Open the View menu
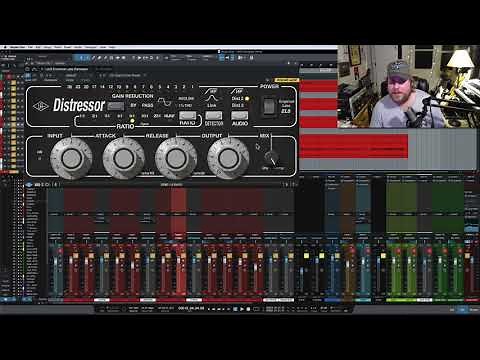This screenshot has height=360, width=480. click(103, 47)
